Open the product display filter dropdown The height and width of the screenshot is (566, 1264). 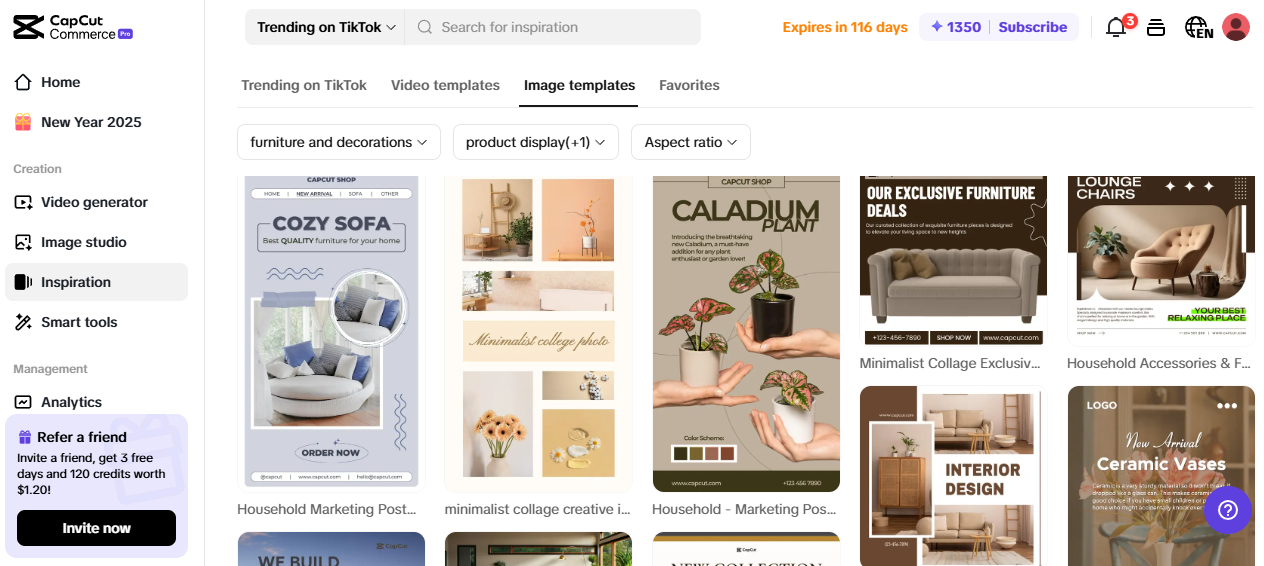coord(536,142)
